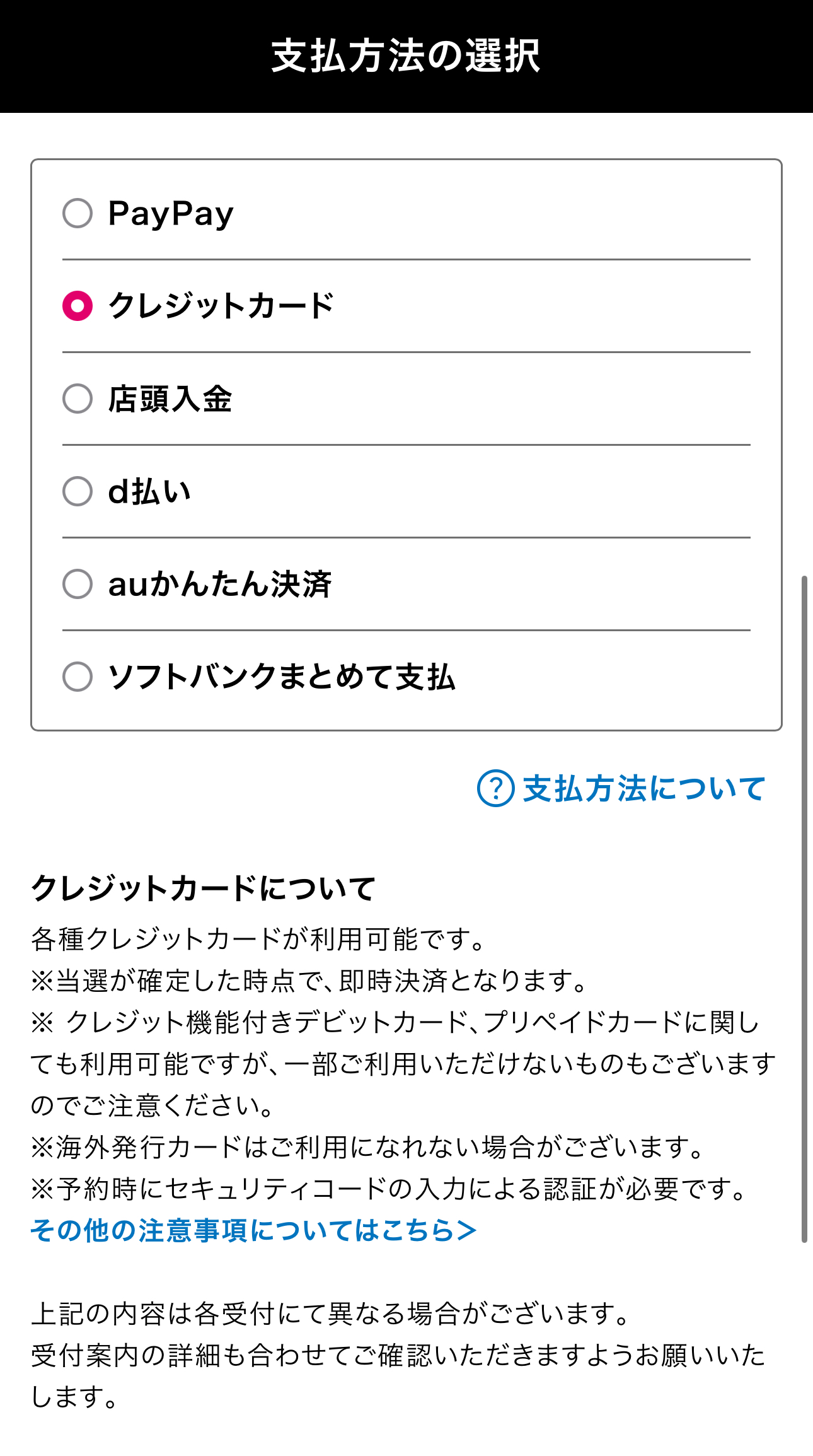
Task: Choose the 店頭入金 radio circle
Action: 78,399
